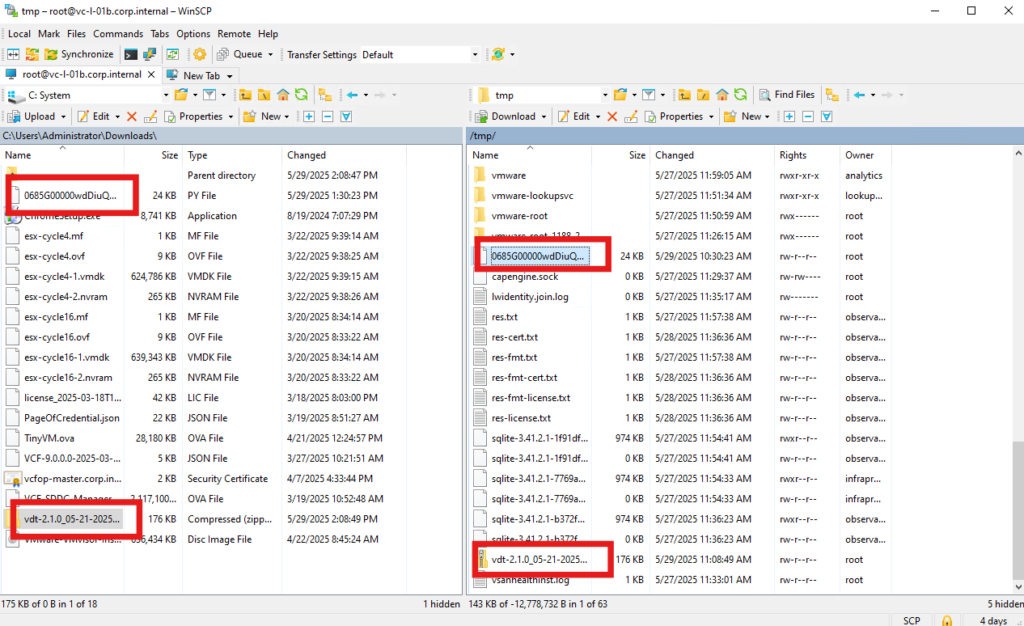Open local panel Properties button
This screenshot has width=1024, height=626.
pyautogui.click(x=194, y=116)
